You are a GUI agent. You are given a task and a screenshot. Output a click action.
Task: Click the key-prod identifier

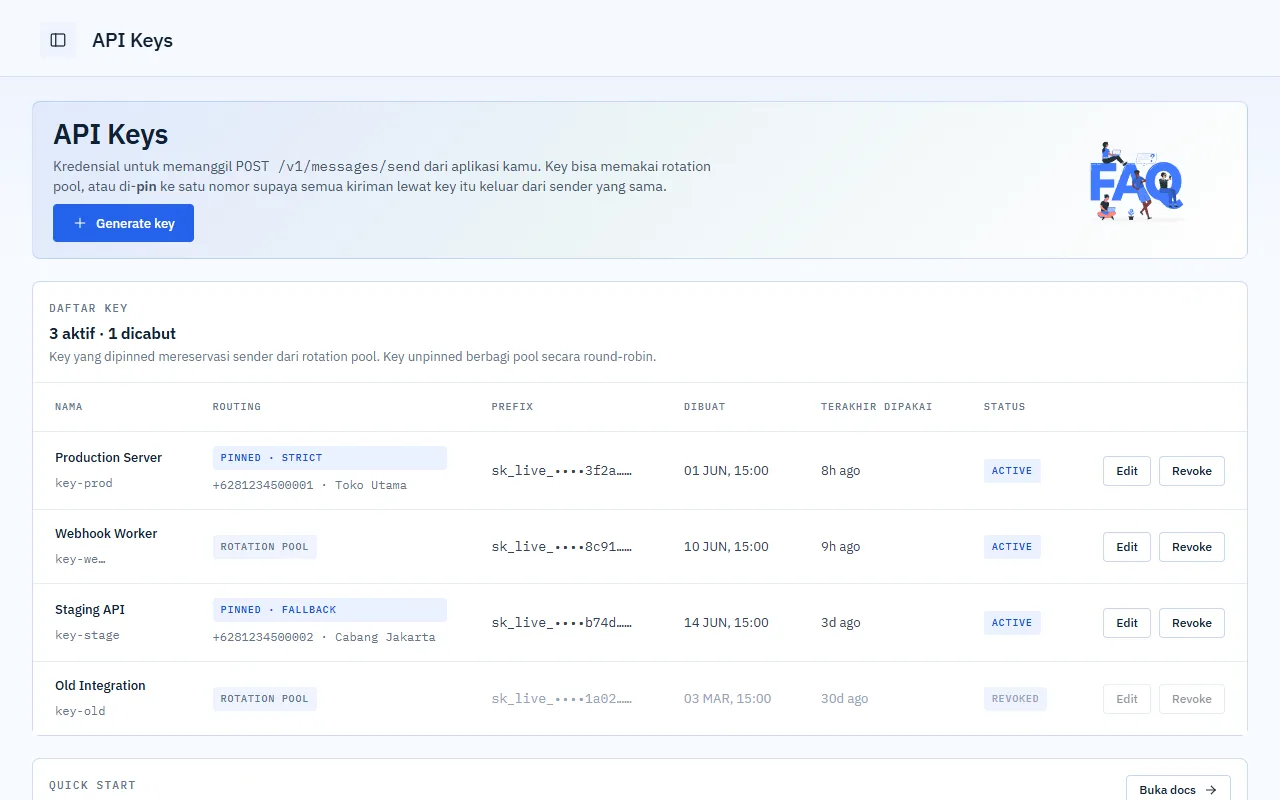(x=84, y=483)
